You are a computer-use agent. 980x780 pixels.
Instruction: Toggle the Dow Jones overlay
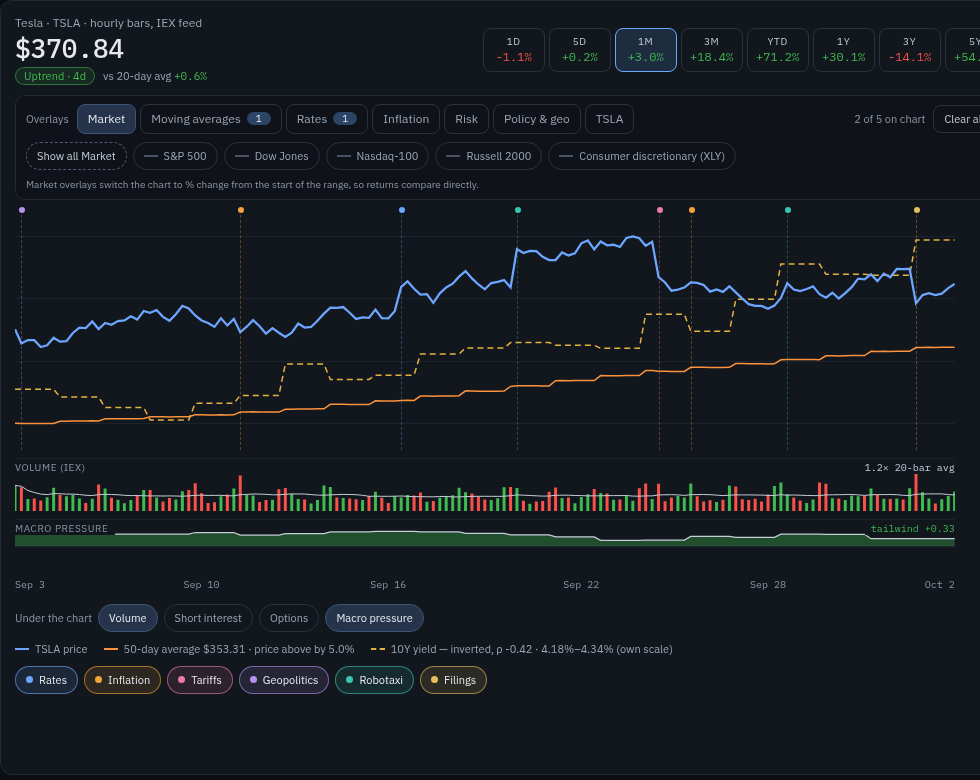[x=272, y=156]
